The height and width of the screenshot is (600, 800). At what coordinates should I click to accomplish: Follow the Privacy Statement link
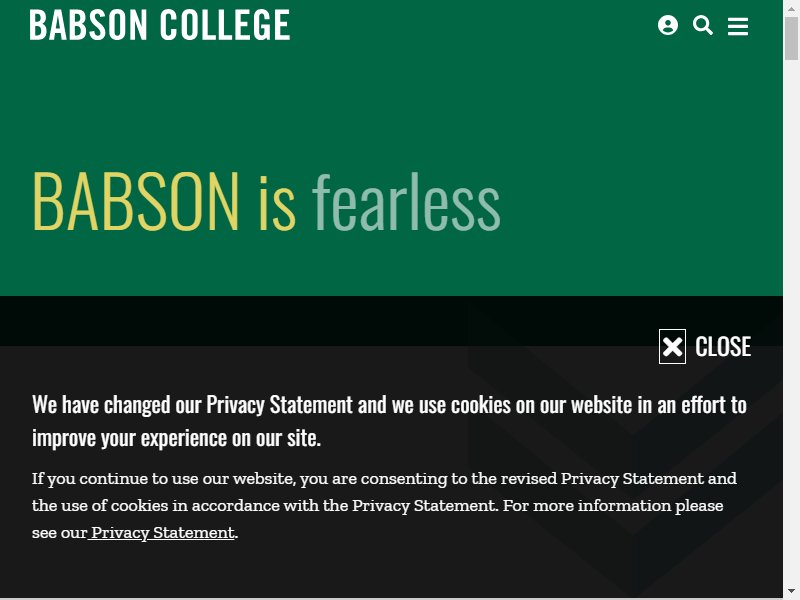pyautogui.click(x=163, y=533)
